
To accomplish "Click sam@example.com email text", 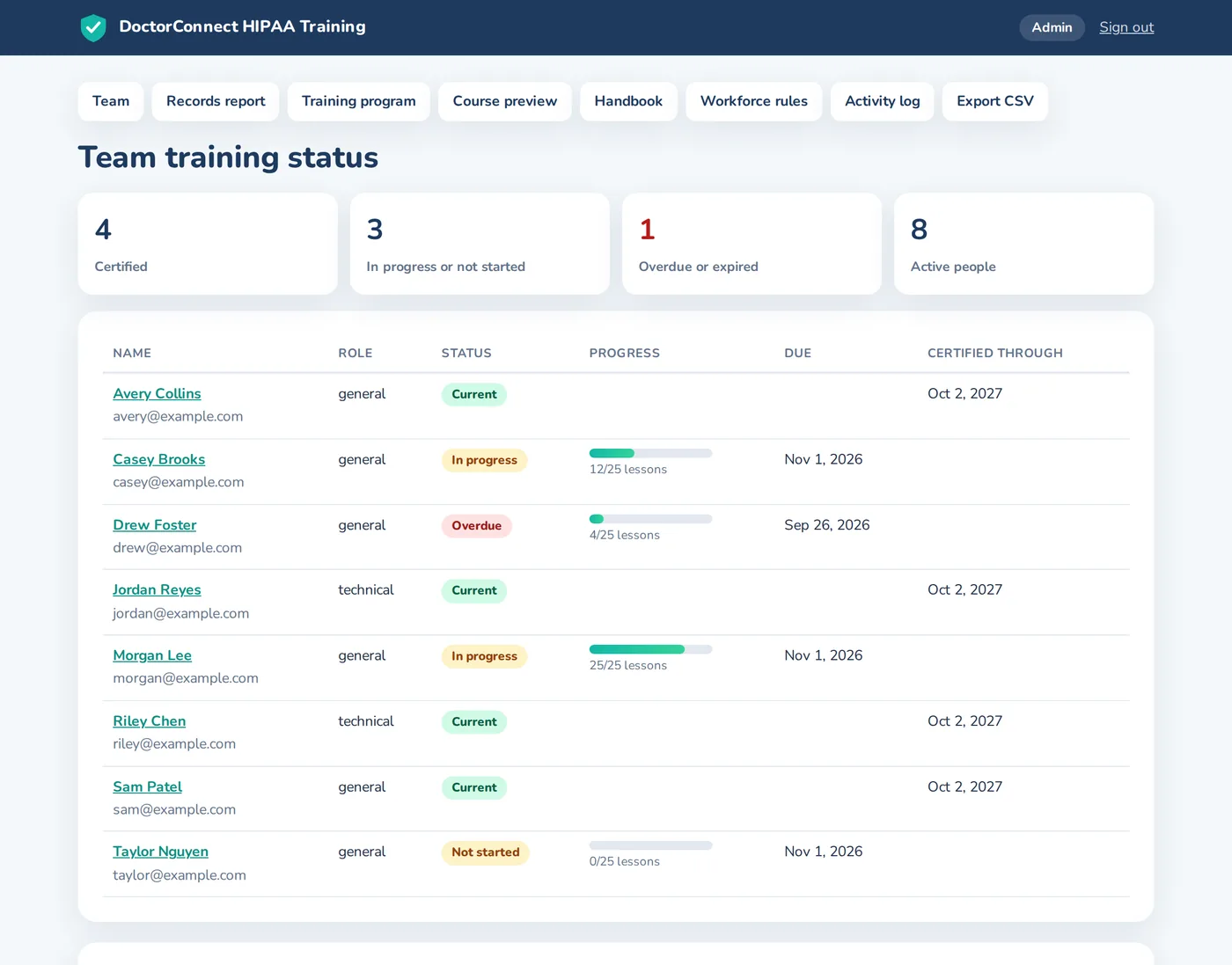I will [174, 809].
